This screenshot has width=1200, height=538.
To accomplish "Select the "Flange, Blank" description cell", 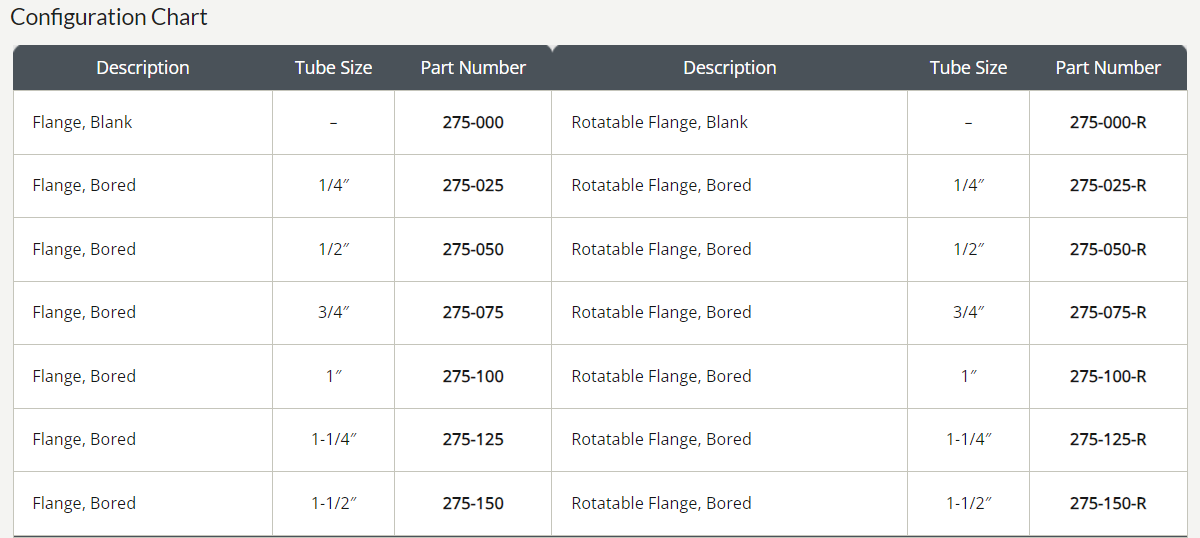I will [x=82, y=123].
